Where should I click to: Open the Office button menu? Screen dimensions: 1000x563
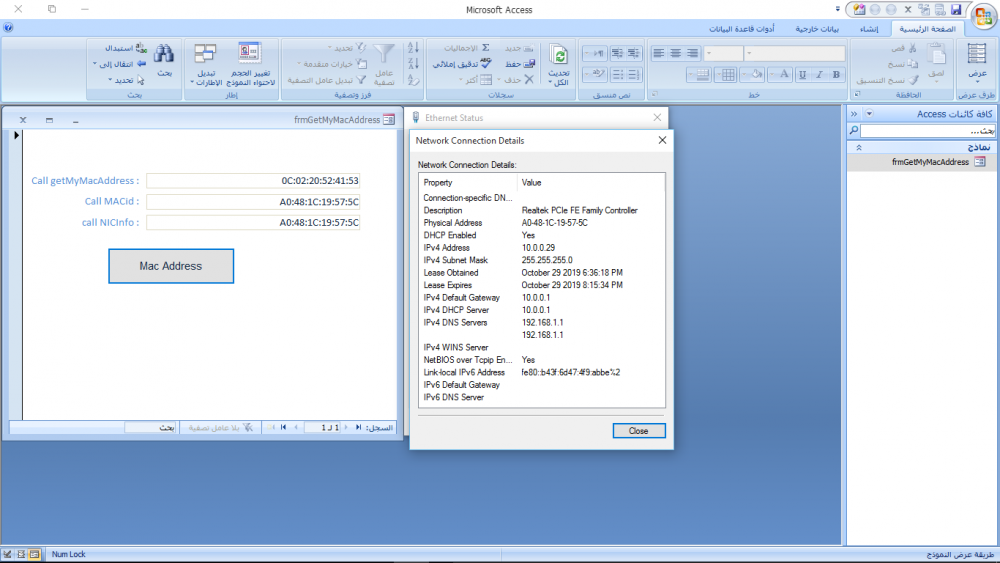click(x=983, y=15)
